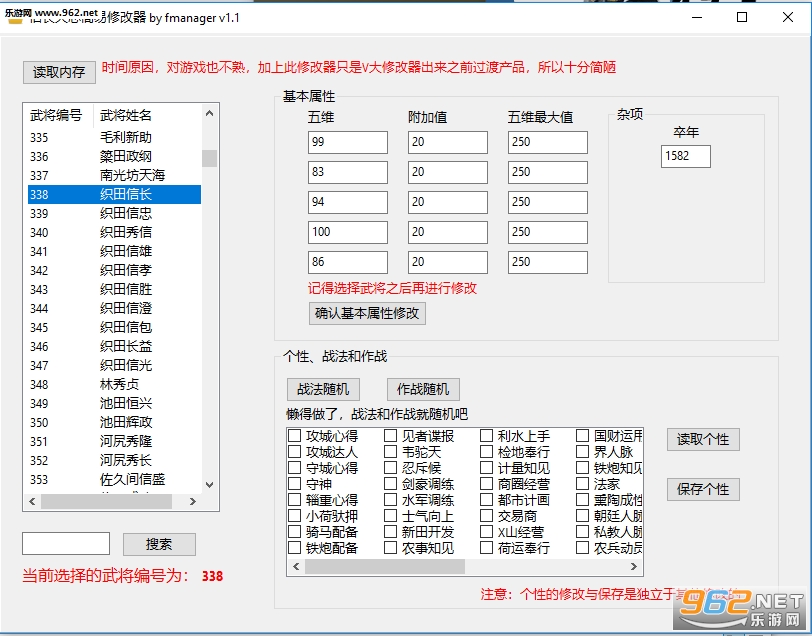Click the 搜索 button
This screenshot has height=636, width=812.
(159, 544)
